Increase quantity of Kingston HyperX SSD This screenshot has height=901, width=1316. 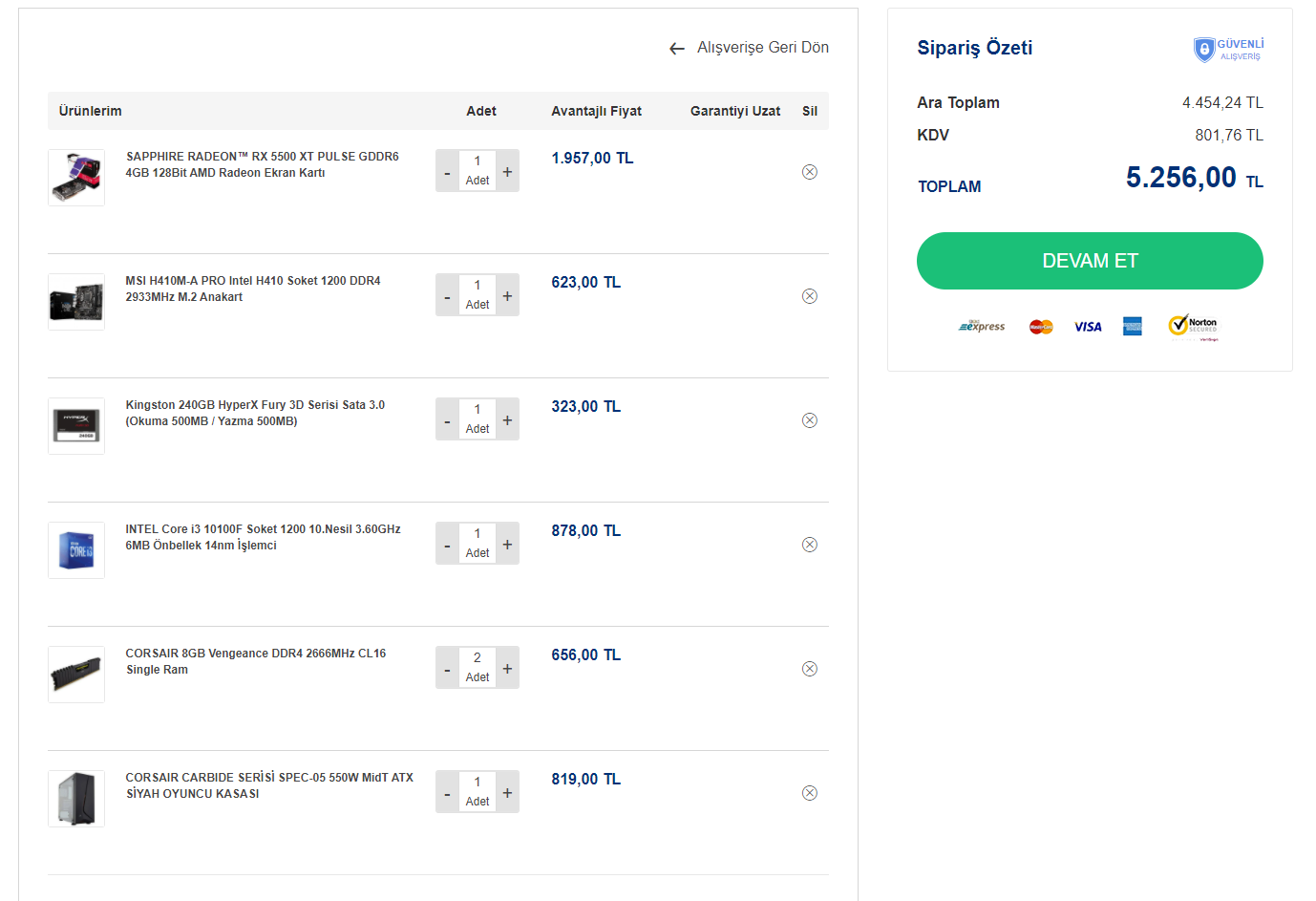tap(507, 420)
